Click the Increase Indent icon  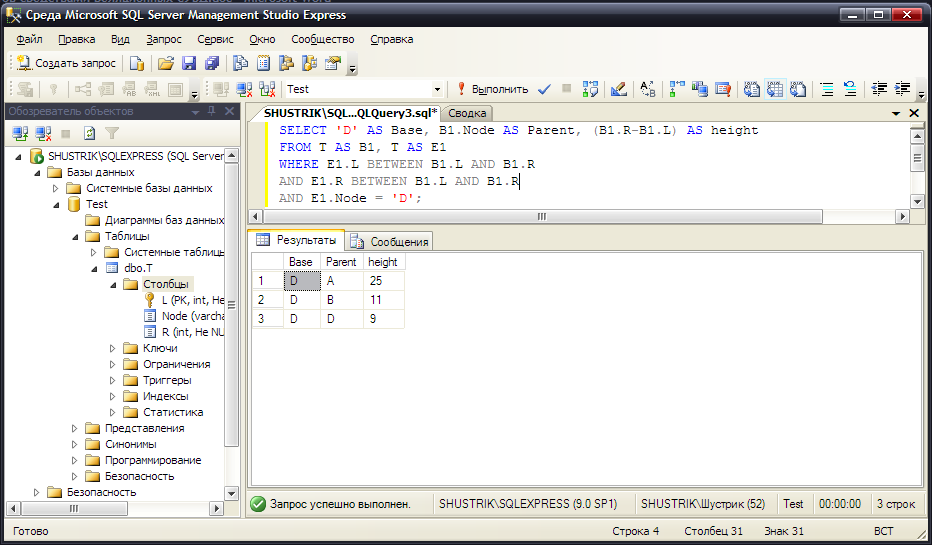tap(902, 89)
